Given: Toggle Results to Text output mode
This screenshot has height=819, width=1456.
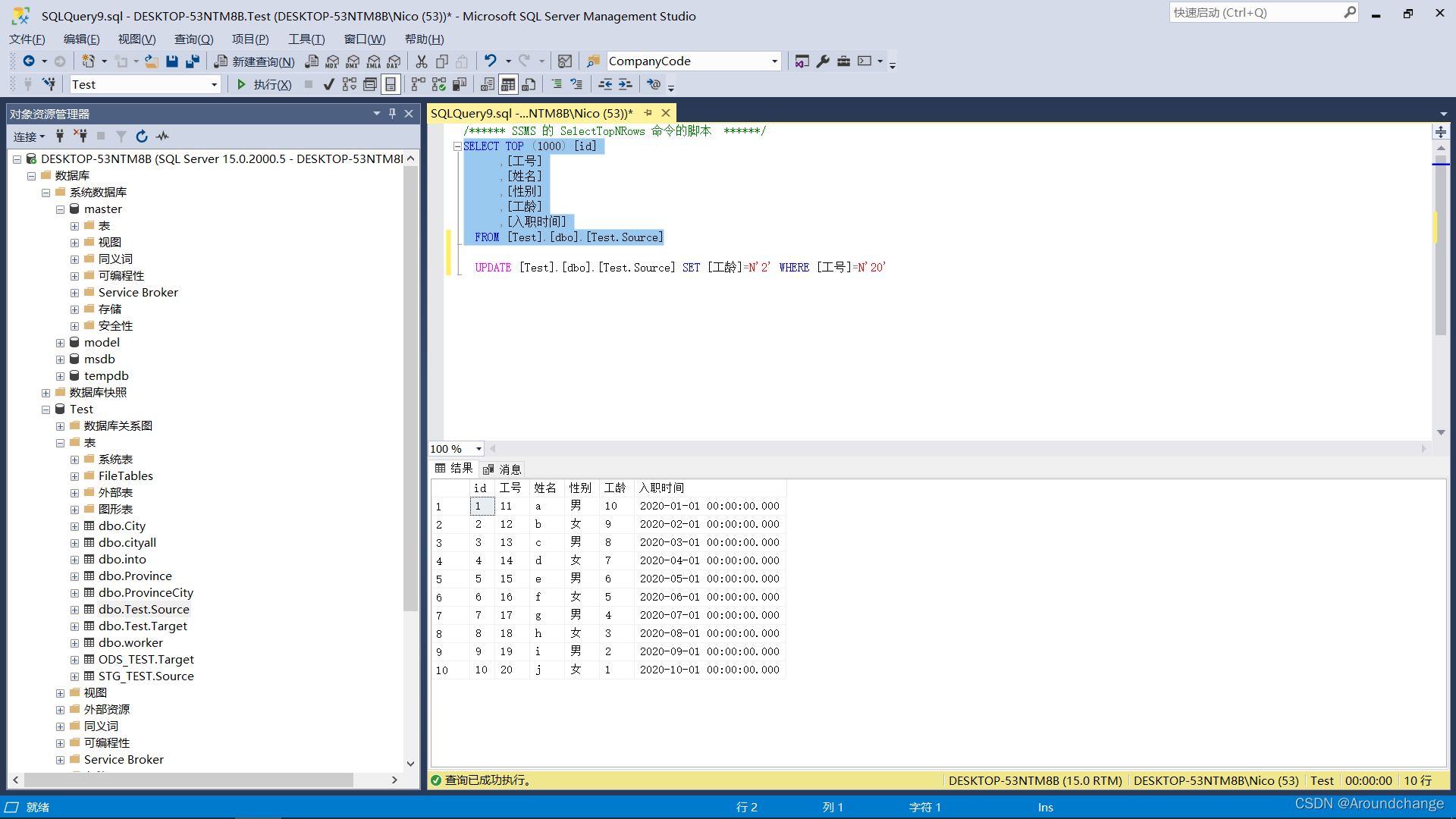Looking at the screenshot, I should [488, 84].
